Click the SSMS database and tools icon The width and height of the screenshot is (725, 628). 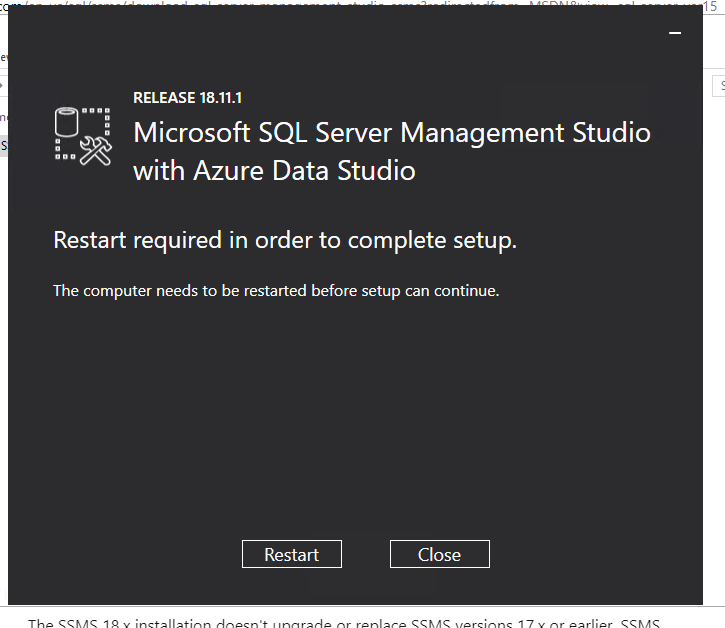coord(83,136)
